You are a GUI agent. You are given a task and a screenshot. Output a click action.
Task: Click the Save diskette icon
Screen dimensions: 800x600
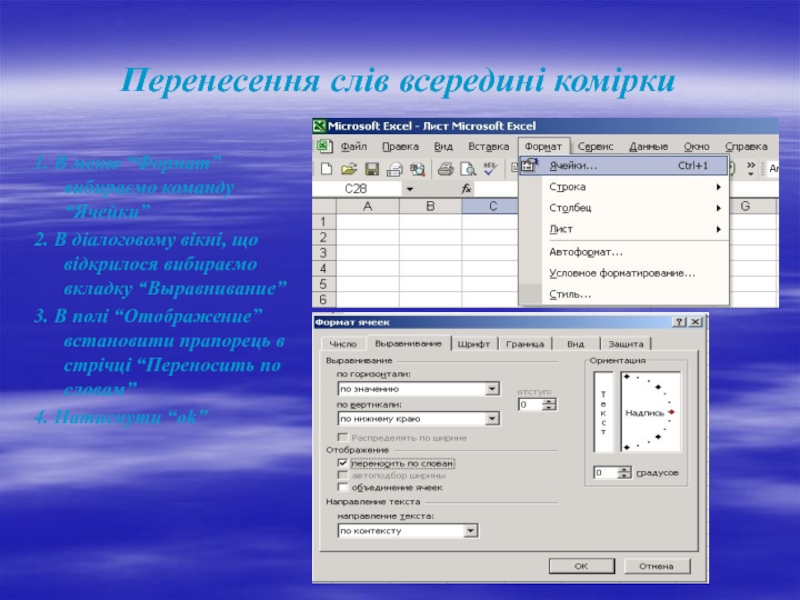click(371, 168)
